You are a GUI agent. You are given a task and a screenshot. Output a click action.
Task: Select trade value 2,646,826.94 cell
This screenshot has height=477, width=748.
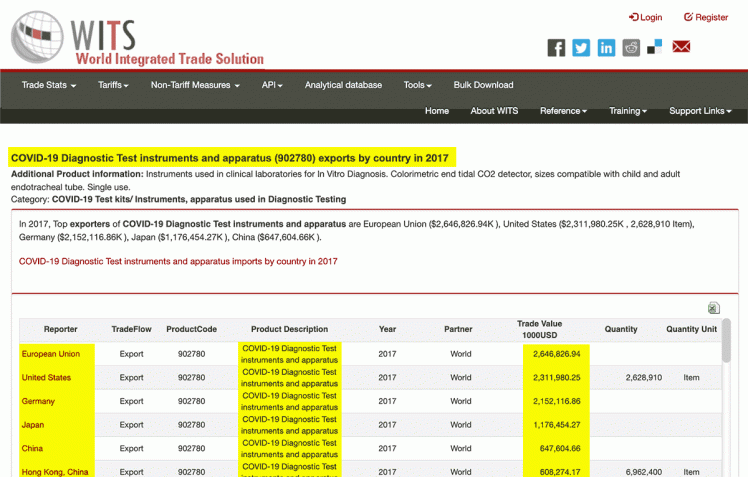click(x=557, y=354)
